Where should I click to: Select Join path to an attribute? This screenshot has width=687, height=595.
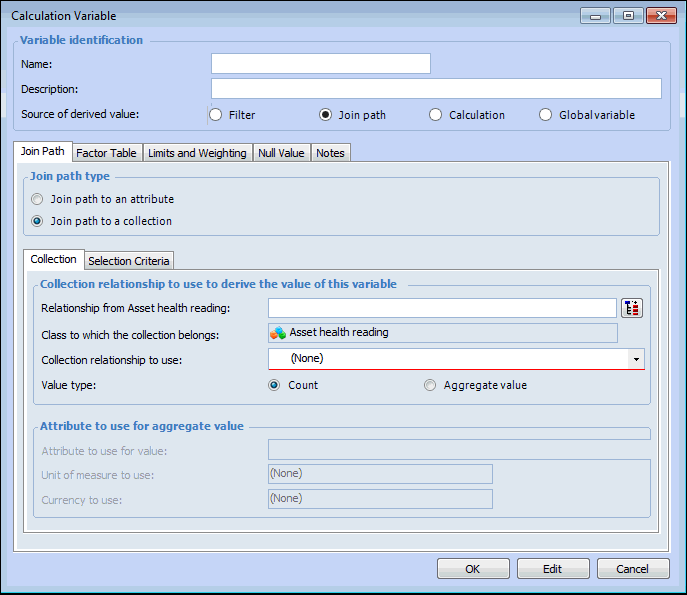(x=37, y=200)
